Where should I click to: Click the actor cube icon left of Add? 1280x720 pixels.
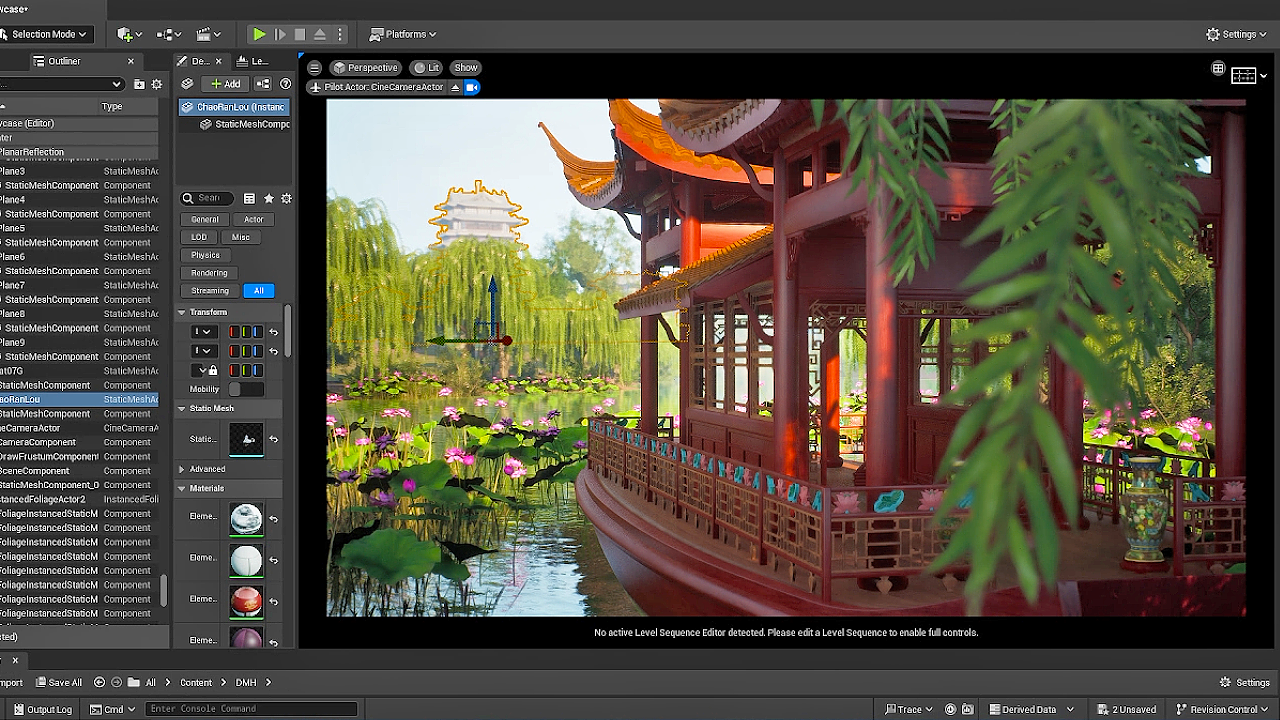point(187,84)
